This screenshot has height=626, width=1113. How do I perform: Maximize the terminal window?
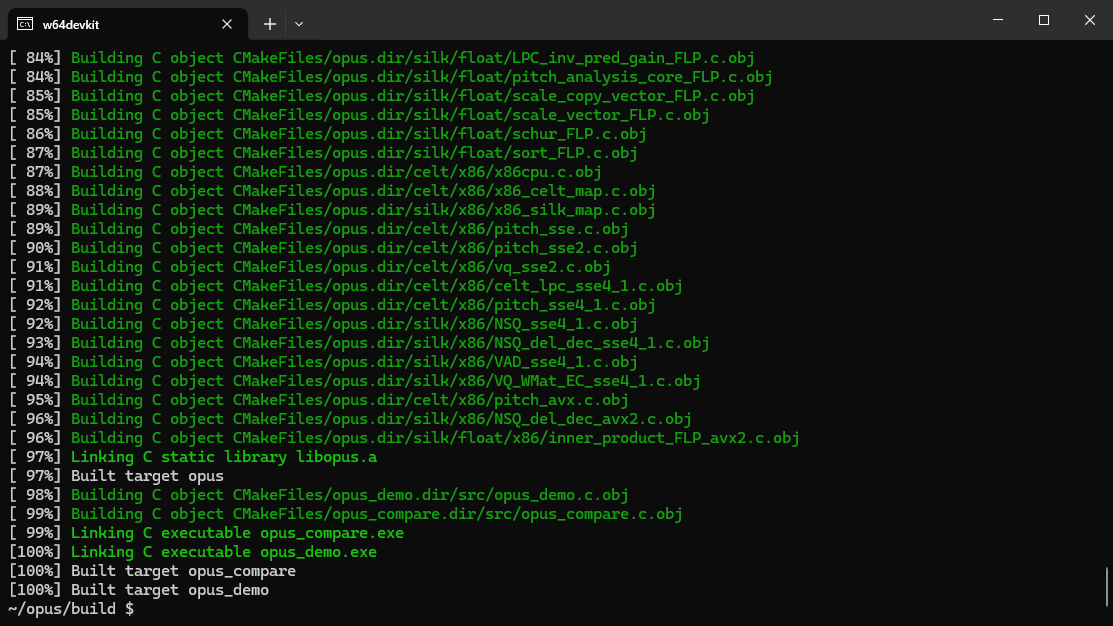(x=1043, y=20)
